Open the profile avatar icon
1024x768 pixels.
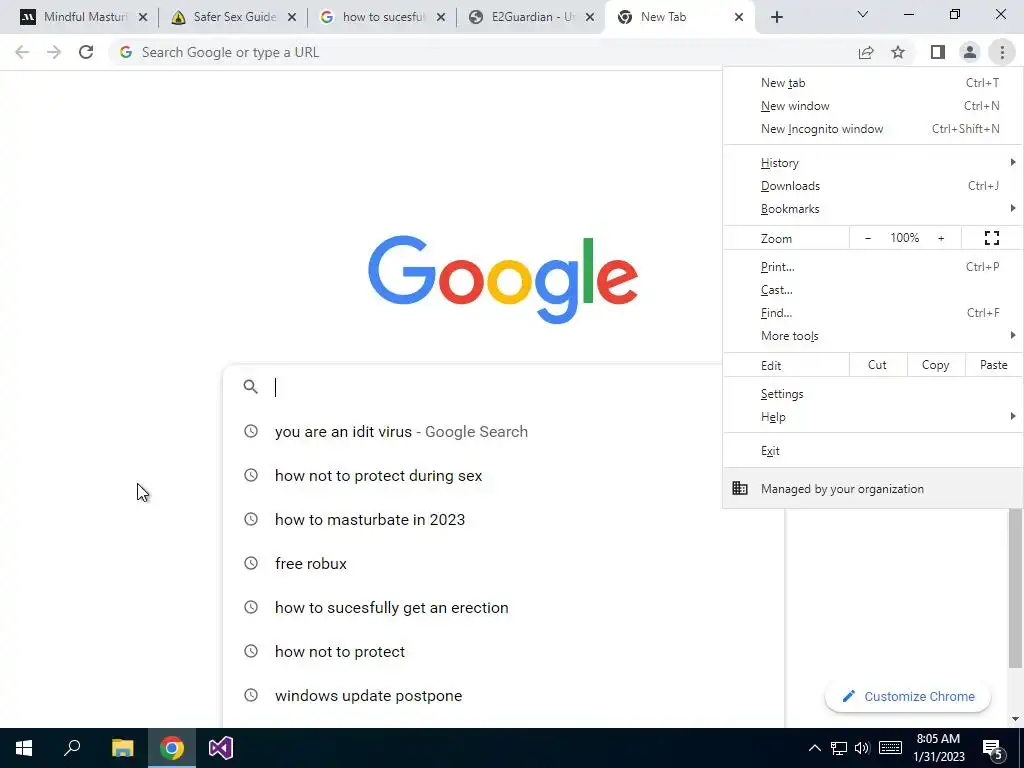pyautogui.click(x=970, y=52)
